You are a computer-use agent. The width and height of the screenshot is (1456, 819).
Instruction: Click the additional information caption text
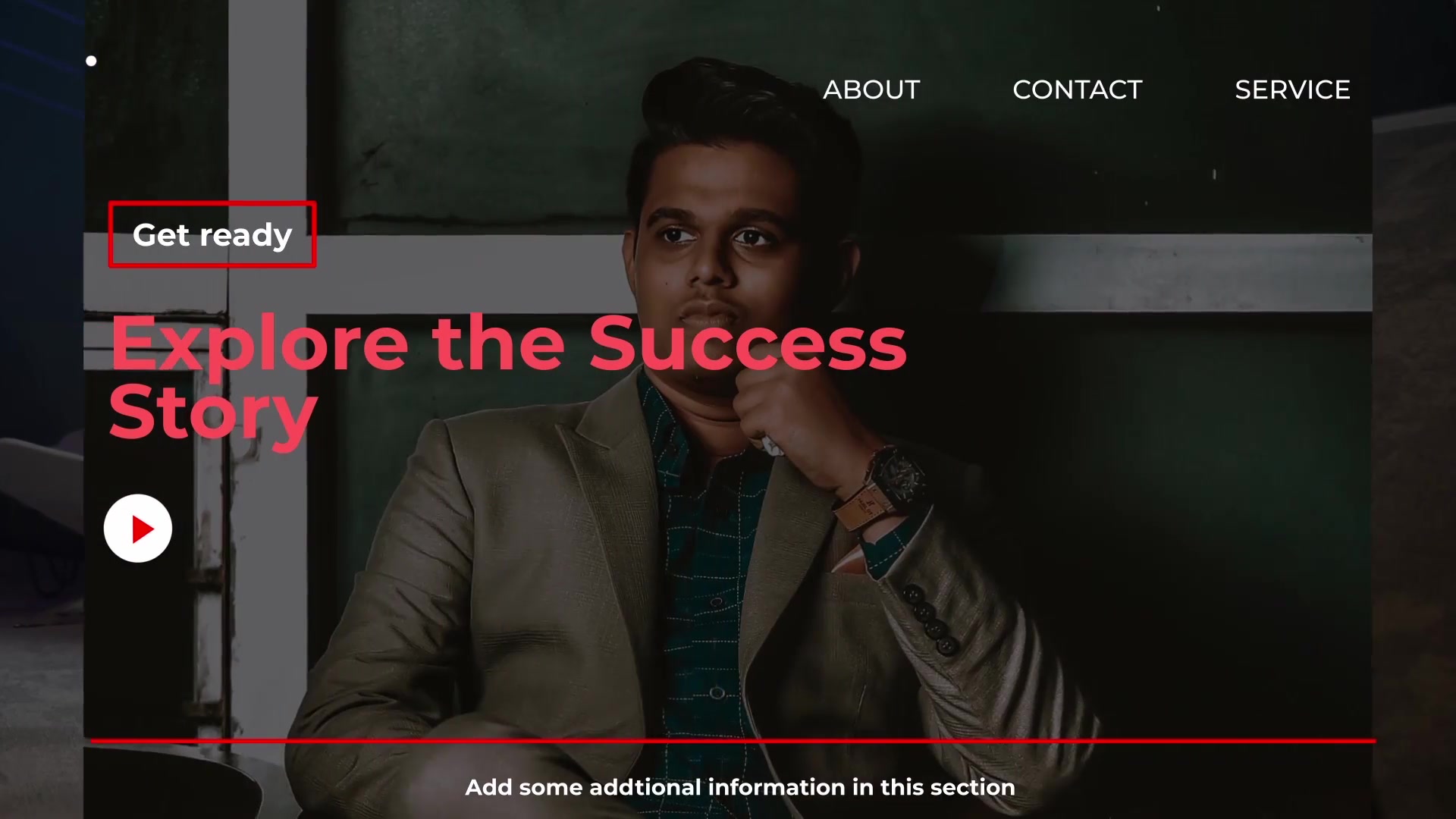point(740,787)
